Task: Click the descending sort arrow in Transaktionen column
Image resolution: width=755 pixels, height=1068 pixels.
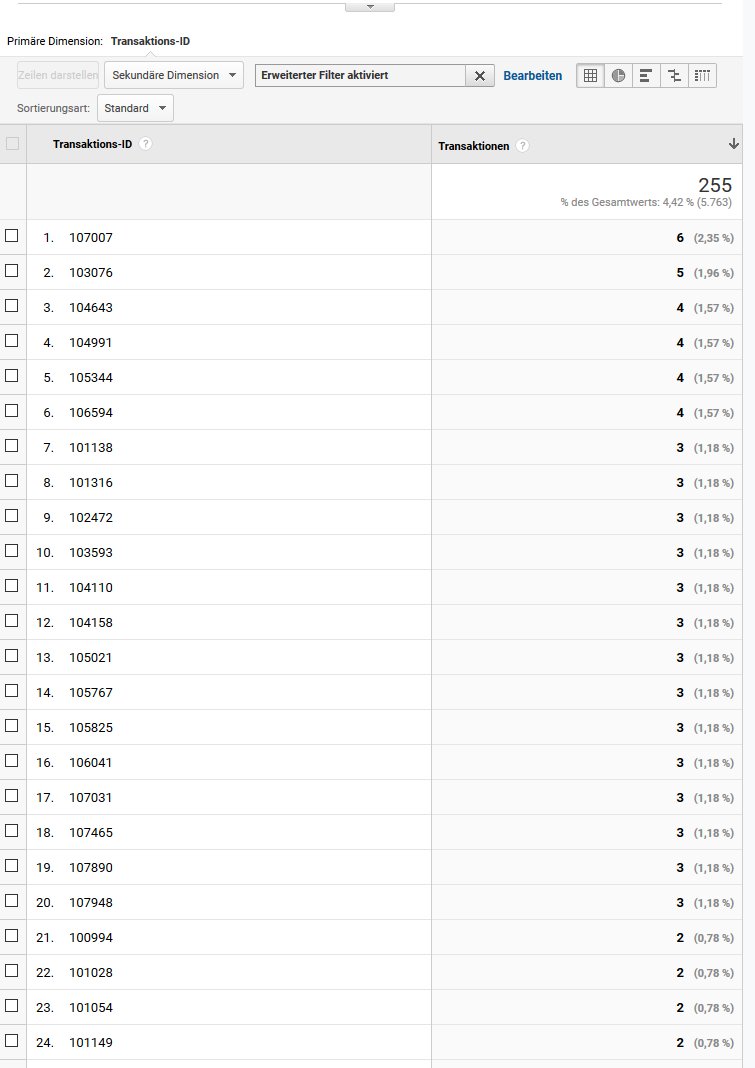Action: [x=734, y=145]
